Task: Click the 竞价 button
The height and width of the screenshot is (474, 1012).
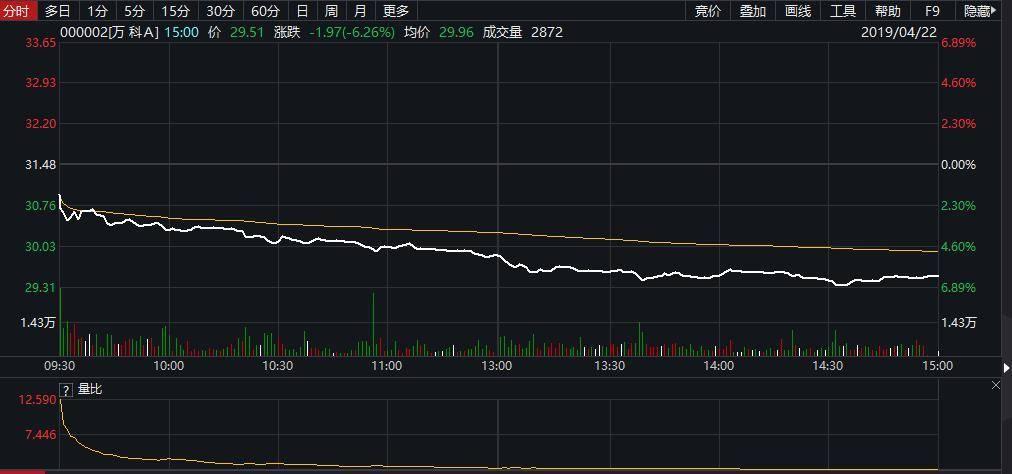Action: coord(707,11)
